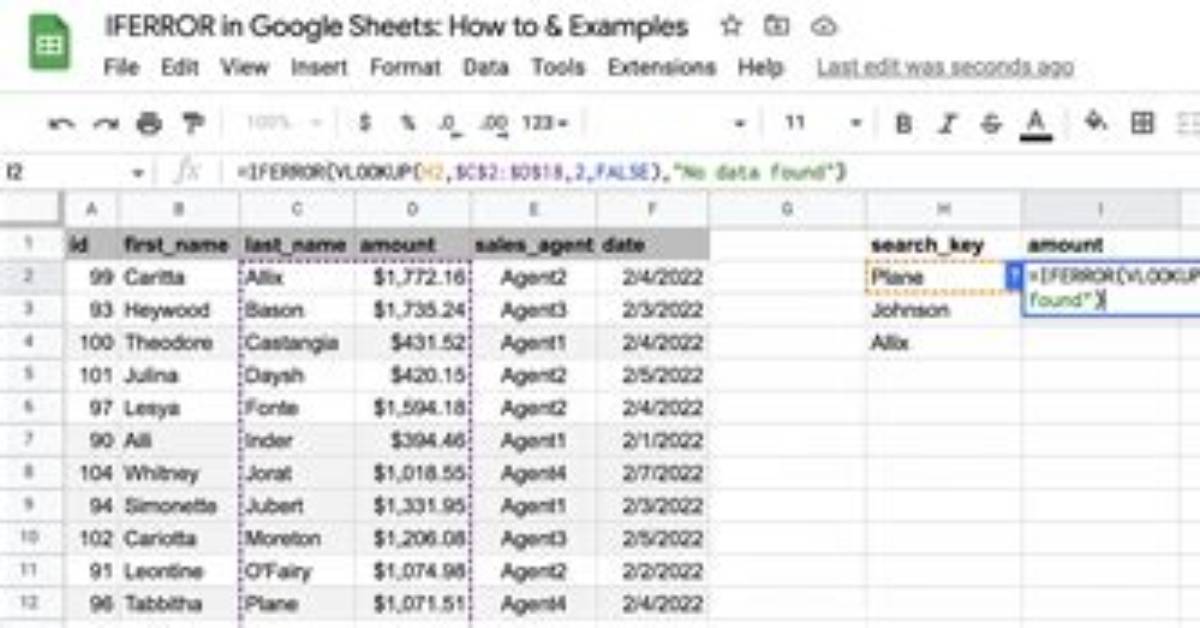Open the text color picker
1200x628 pixels.
click(1036, 124)
